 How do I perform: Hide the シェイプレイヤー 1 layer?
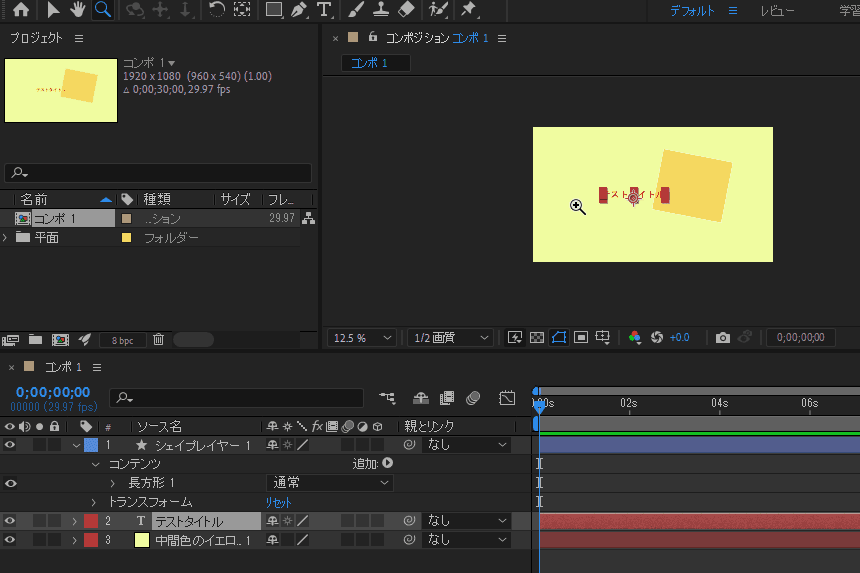10,445
